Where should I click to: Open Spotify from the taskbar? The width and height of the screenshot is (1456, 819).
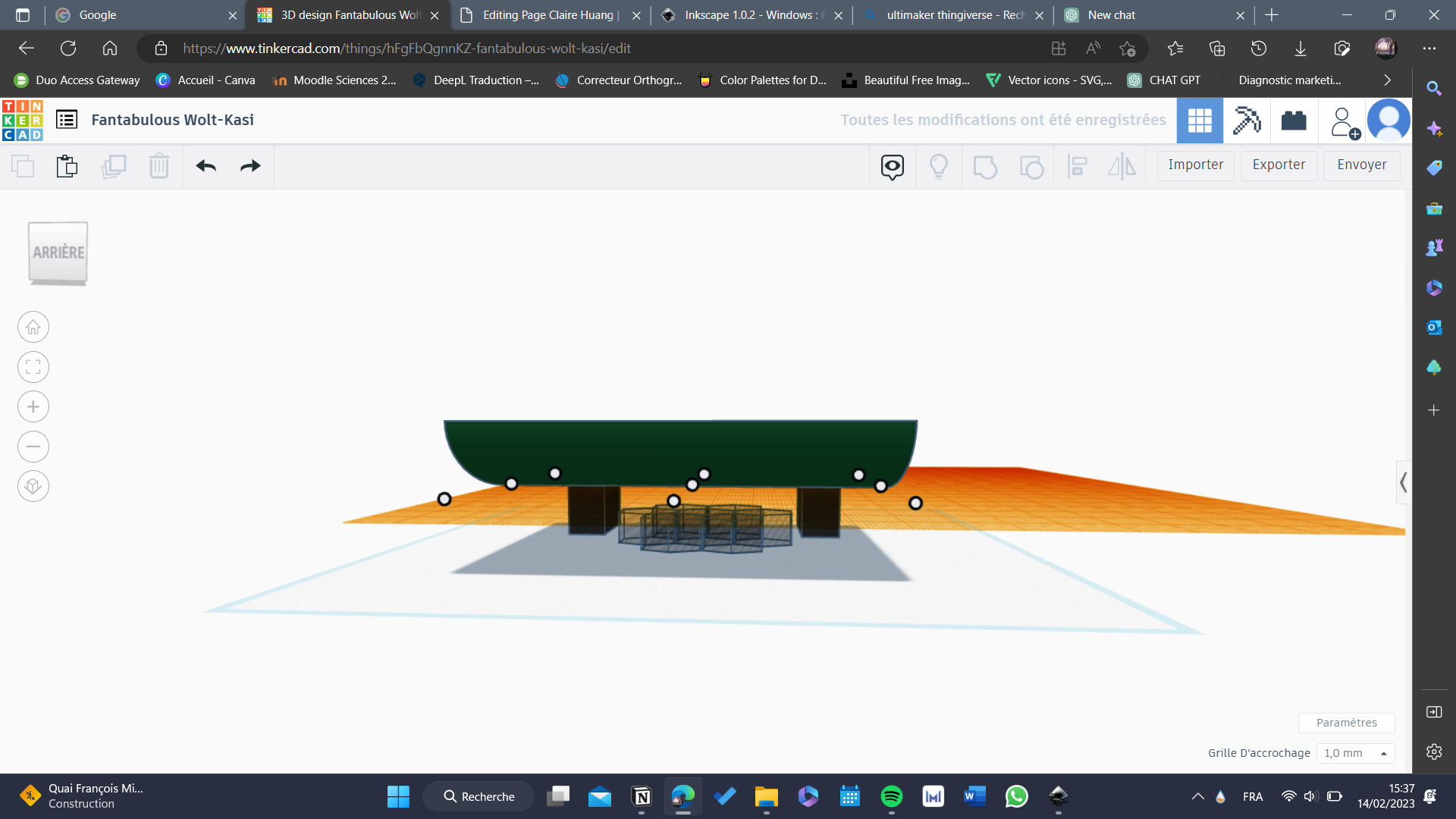pyautogui.click(x=892, y=797)
